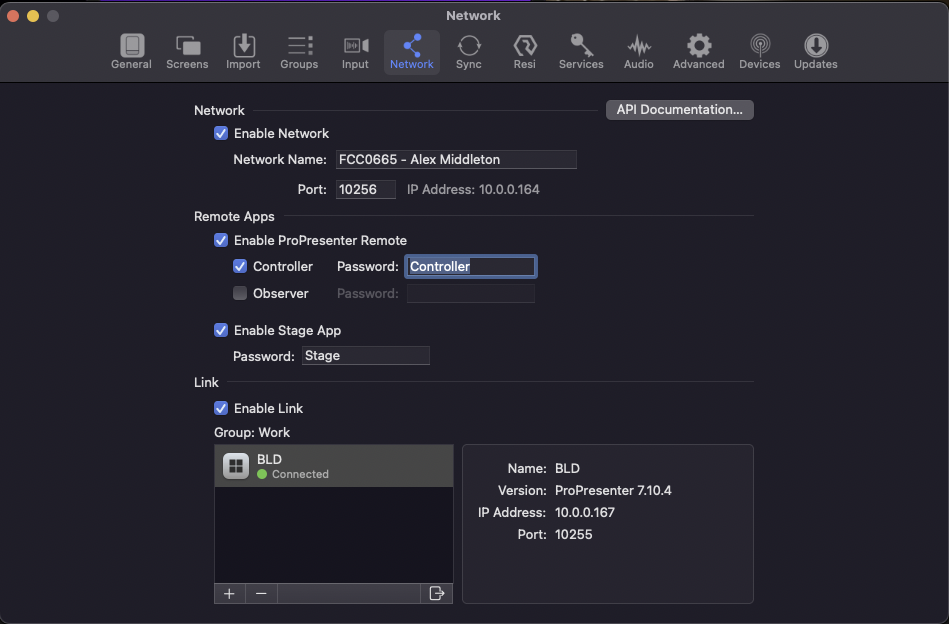Open the Input preferences pane

tap(355, 52)
